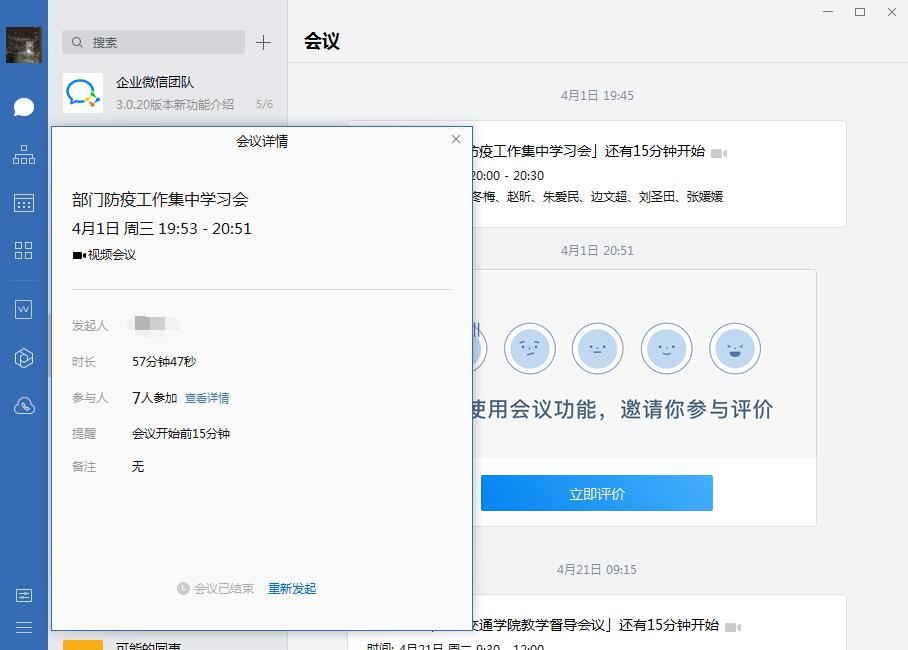Select the rightmost laughing face rating
This screenshot has height=650, width=908.
click(735, 348)
